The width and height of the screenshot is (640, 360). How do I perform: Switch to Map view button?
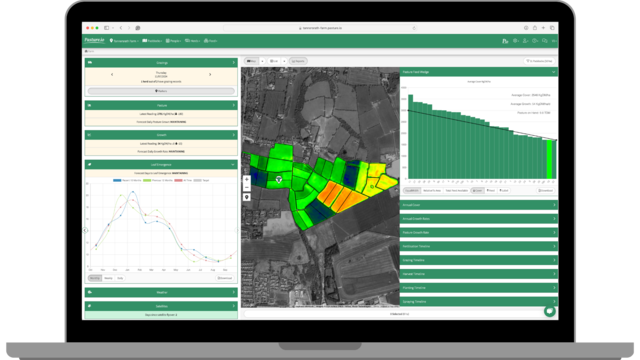pyautogui.click(x=251, y=61)
